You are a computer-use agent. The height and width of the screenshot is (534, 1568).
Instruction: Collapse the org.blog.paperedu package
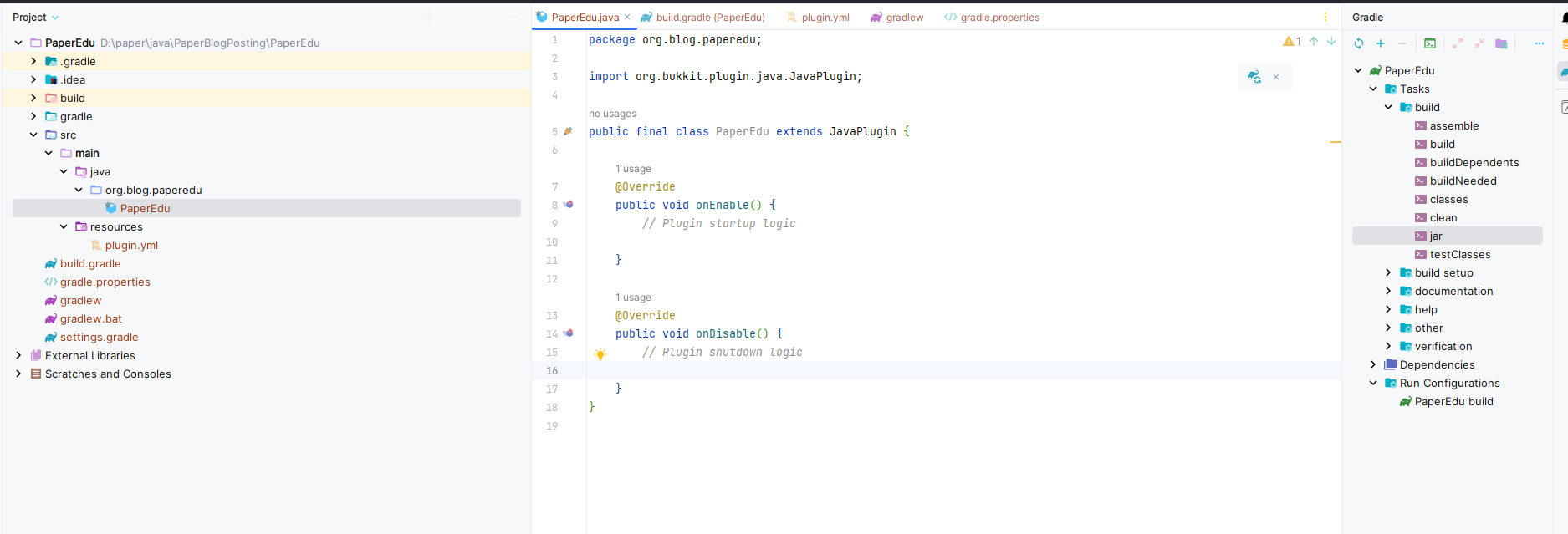click(x=79, y=190)
